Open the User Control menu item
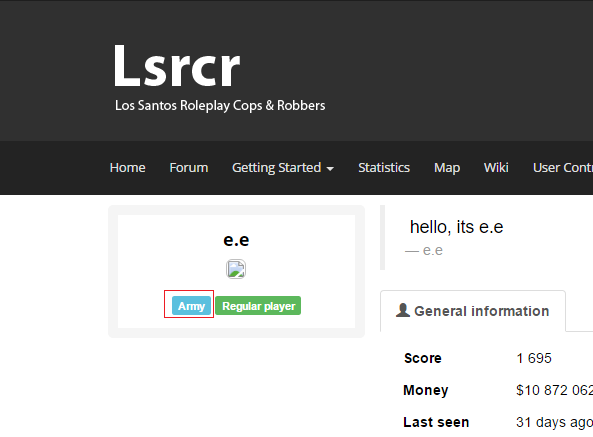 pos(563,167)
